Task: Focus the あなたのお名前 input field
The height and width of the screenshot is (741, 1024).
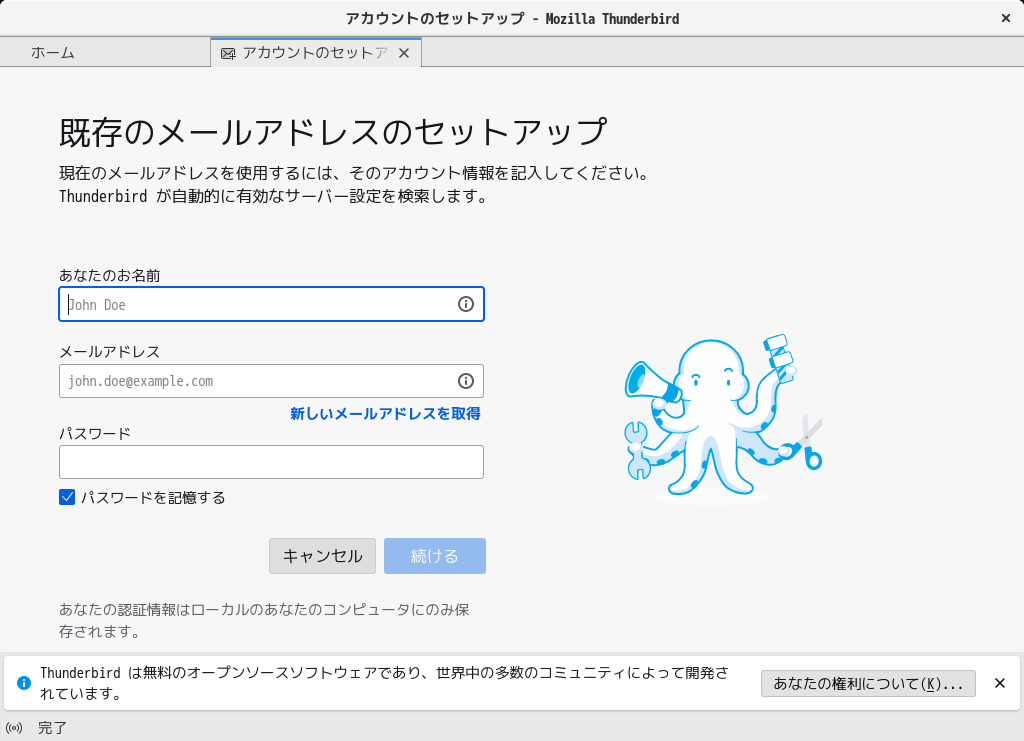Action: (272, 304)
